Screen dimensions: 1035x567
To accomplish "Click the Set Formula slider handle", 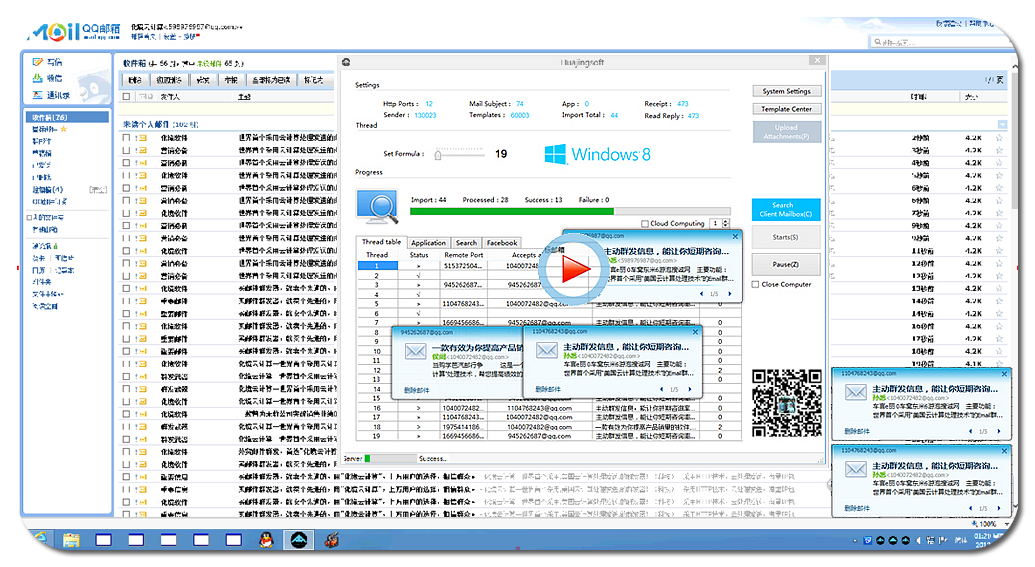I will [x=438, y=155].
